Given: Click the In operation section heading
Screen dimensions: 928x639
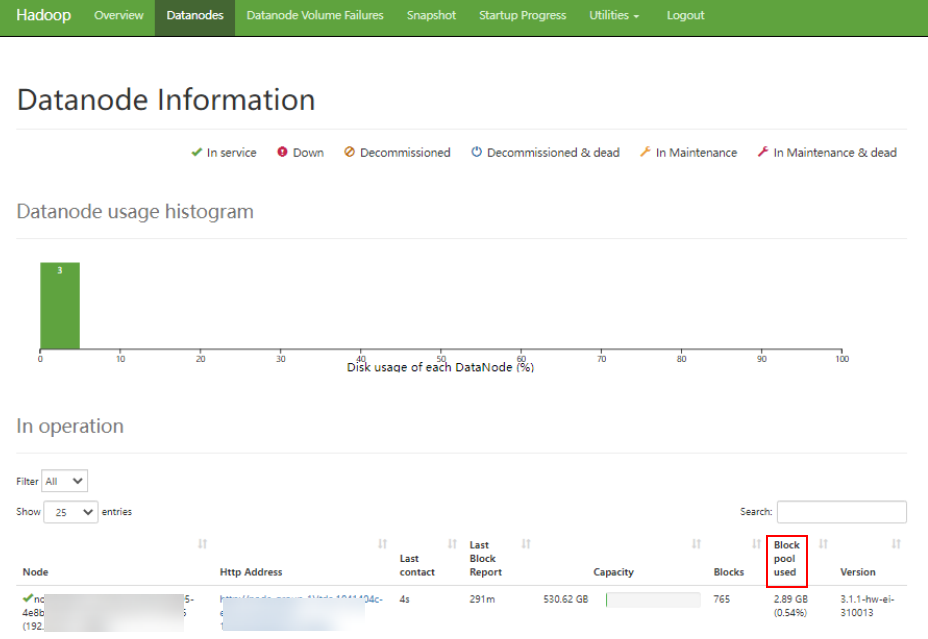Looking at the screenshot, I should coord(70,426).
